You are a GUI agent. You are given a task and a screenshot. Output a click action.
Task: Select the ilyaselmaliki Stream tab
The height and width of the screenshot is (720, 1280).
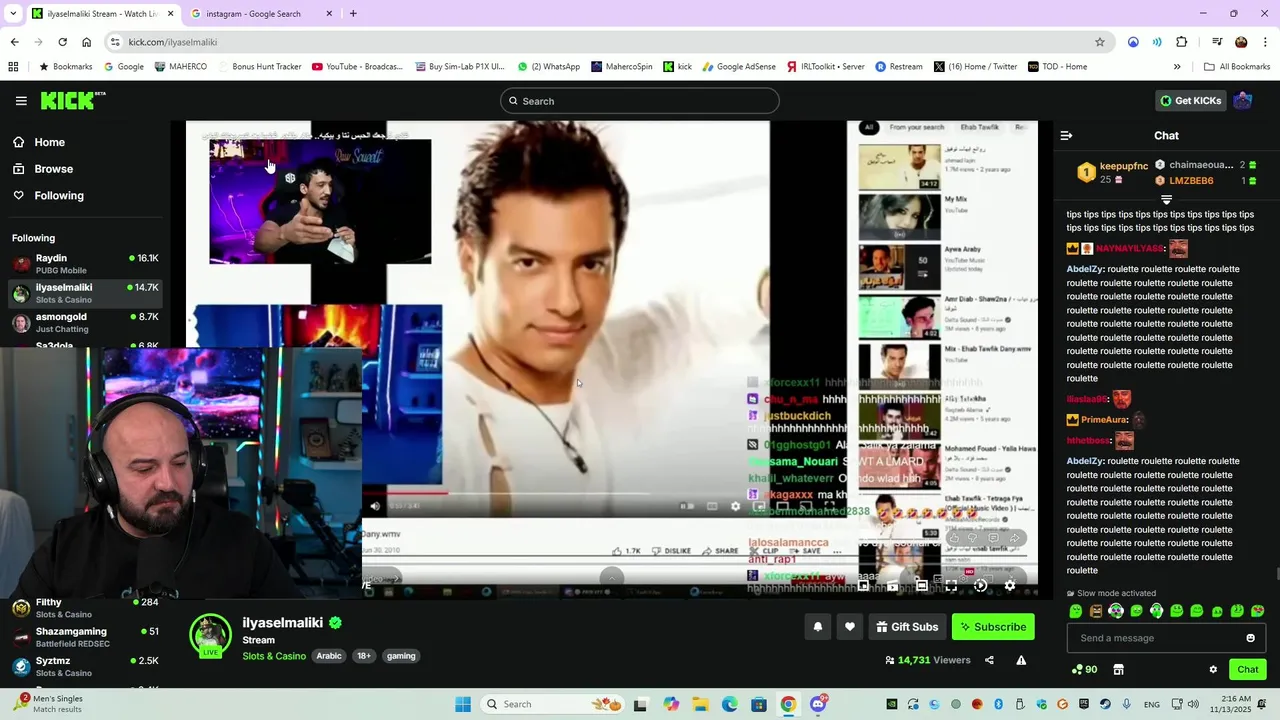[x=101, y=14]
